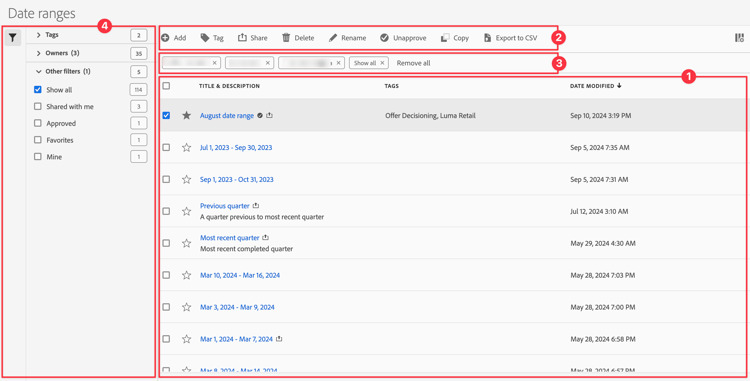Click the Sep 10, 2024 3:19 PM date

[x=601, y=116]
